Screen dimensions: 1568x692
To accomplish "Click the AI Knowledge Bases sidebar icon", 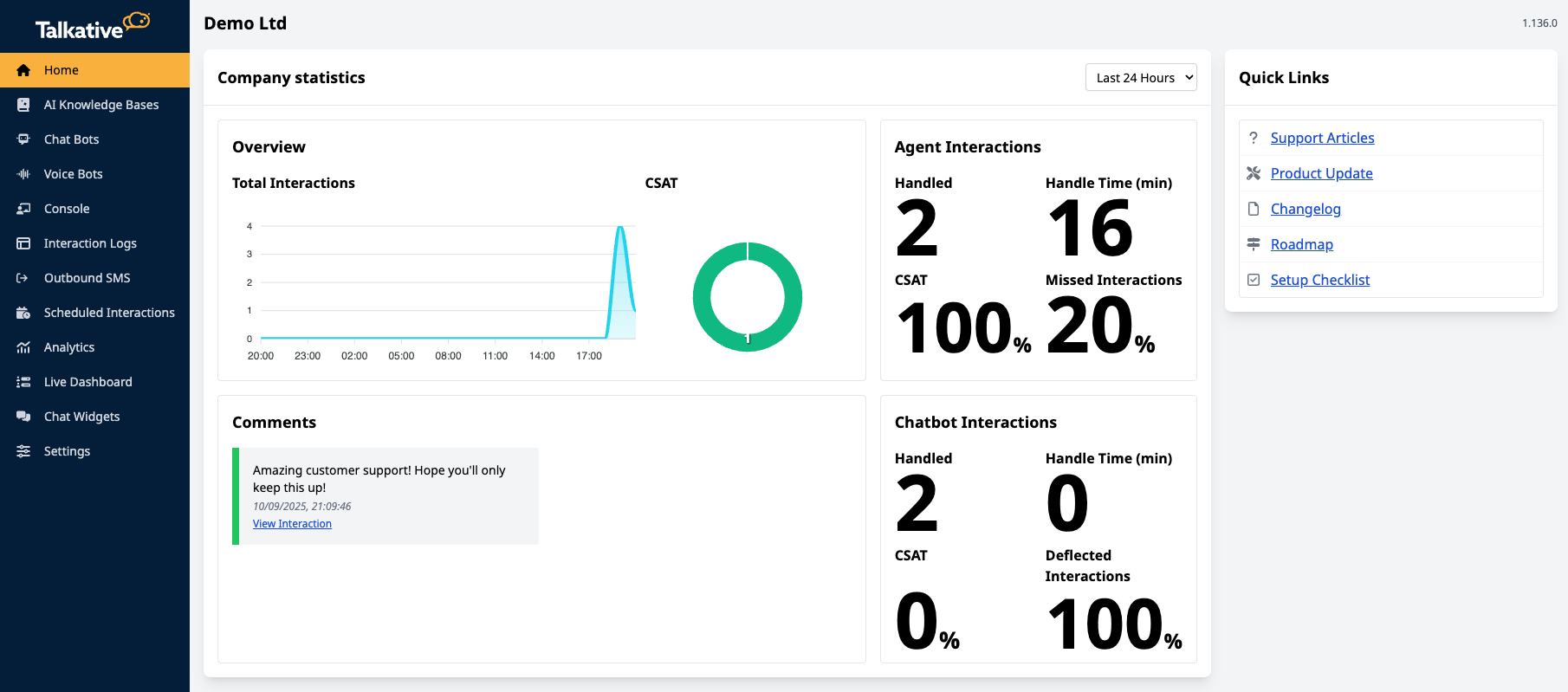I will click(23, 105).
